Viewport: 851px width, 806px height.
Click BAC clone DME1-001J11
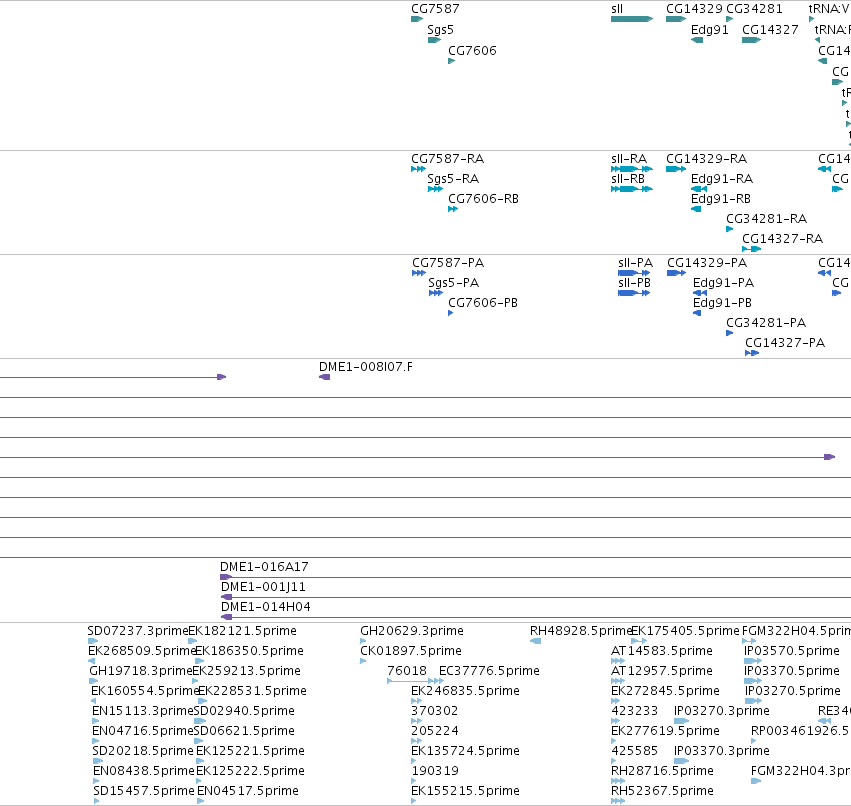[x=263, y=587]
